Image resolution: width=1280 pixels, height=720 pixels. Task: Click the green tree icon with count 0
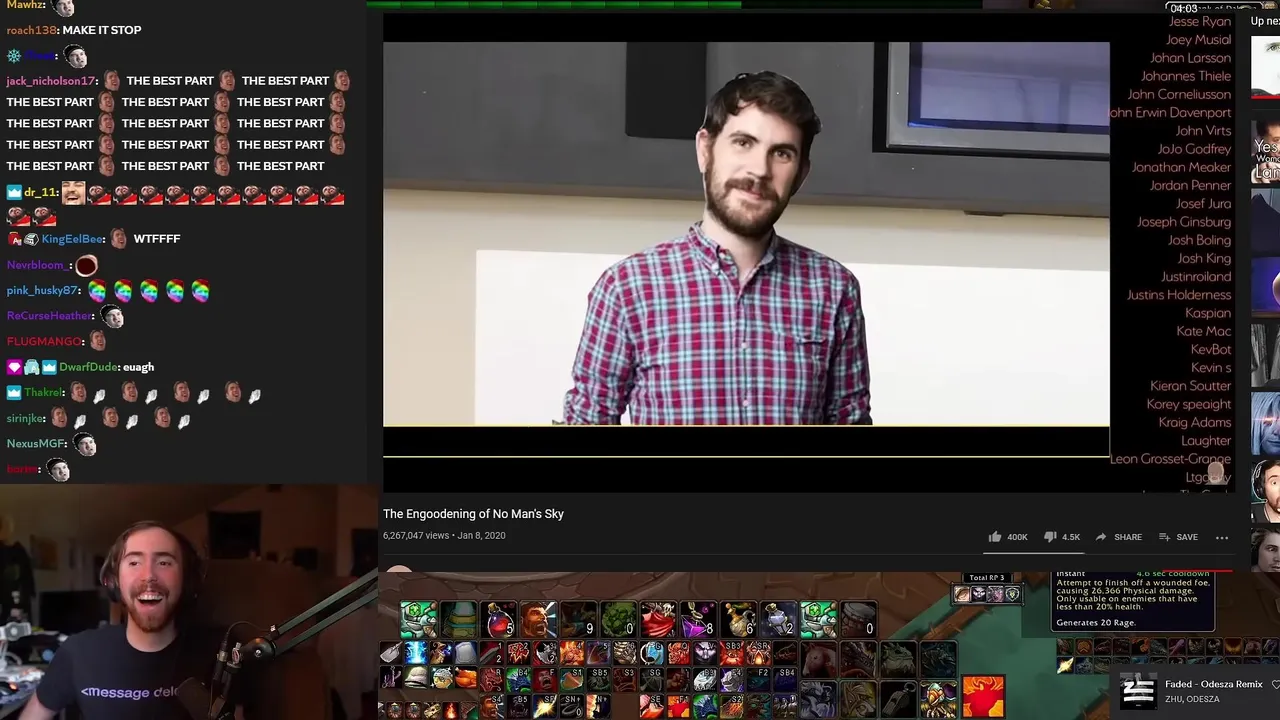(619, 619)
